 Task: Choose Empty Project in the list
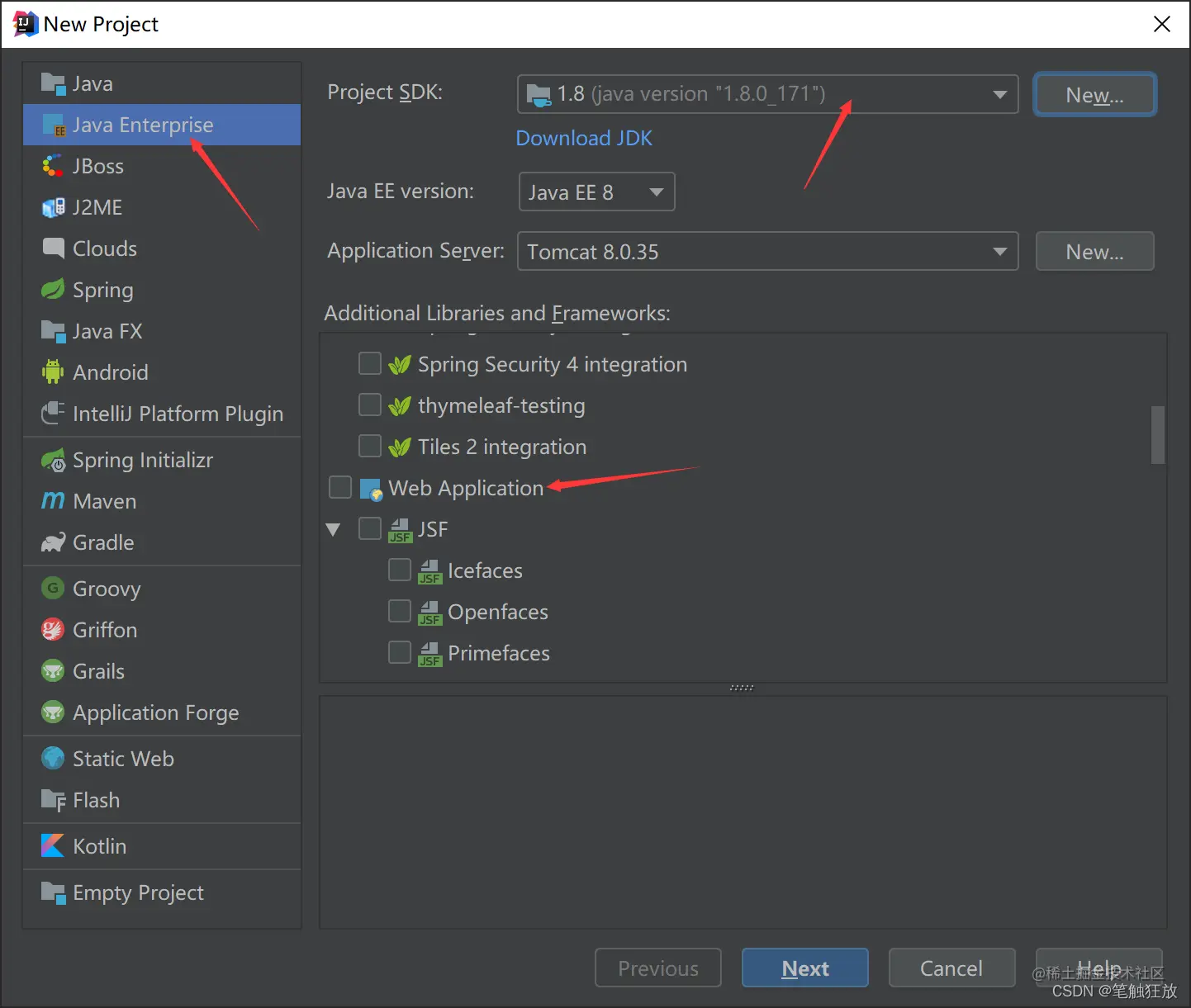[x=162, y=892]
